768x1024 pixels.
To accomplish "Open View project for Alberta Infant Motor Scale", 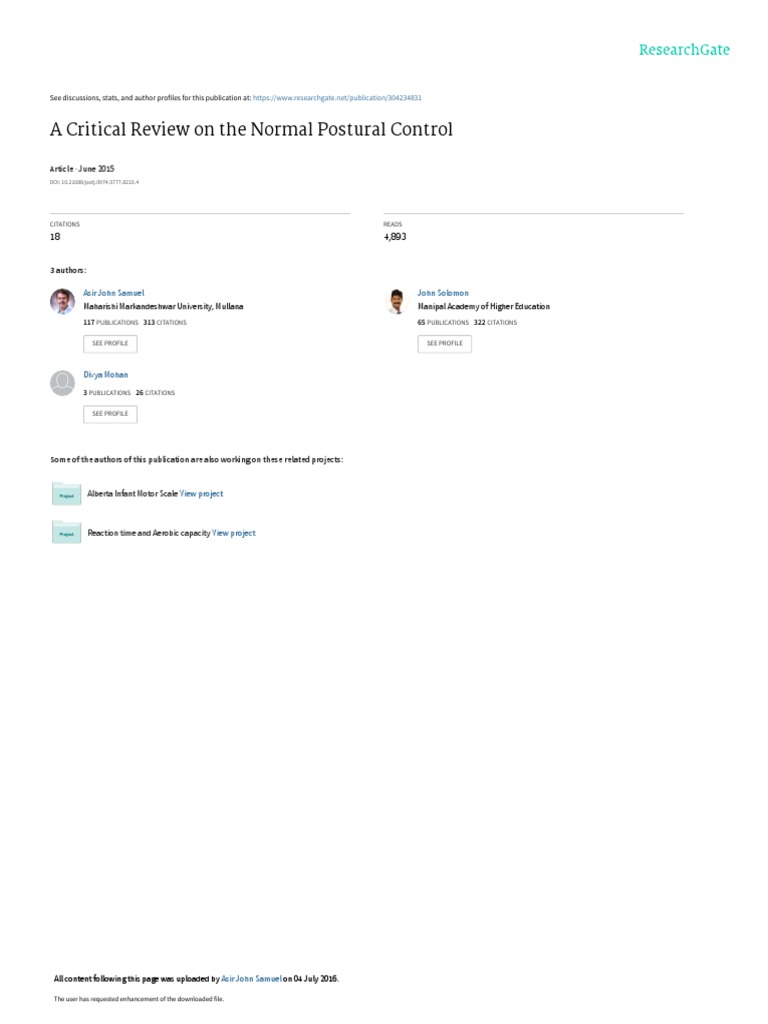I will (x=201, y=494).
